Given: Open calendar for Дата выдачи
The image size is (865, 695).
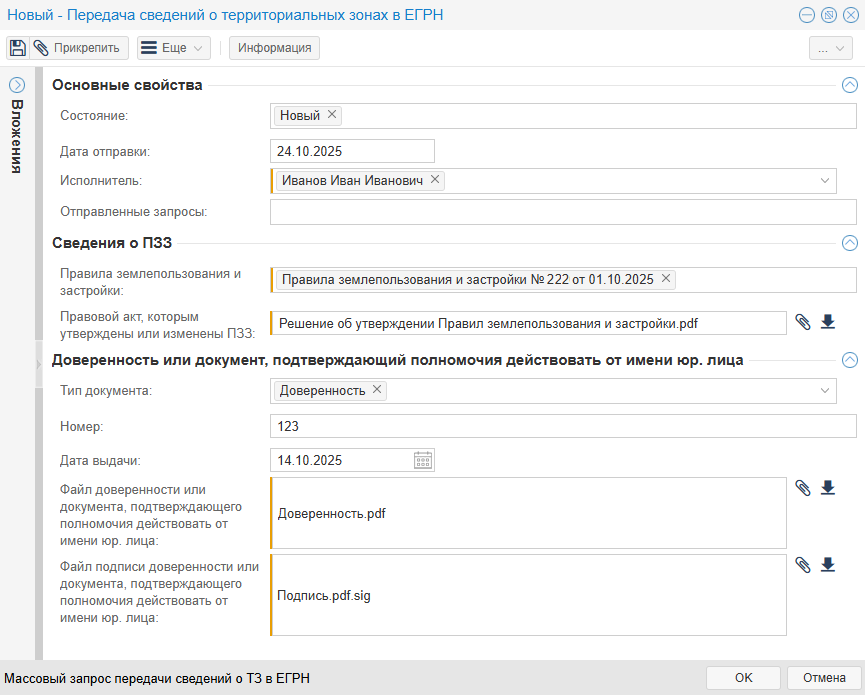Looking at the screenshot, I should coord(423,460).
